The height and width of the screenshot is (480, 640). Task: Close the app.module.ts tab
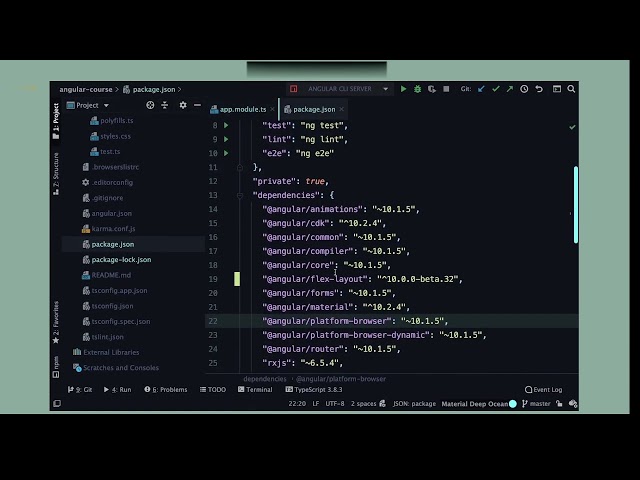click(x=272, y=109)
